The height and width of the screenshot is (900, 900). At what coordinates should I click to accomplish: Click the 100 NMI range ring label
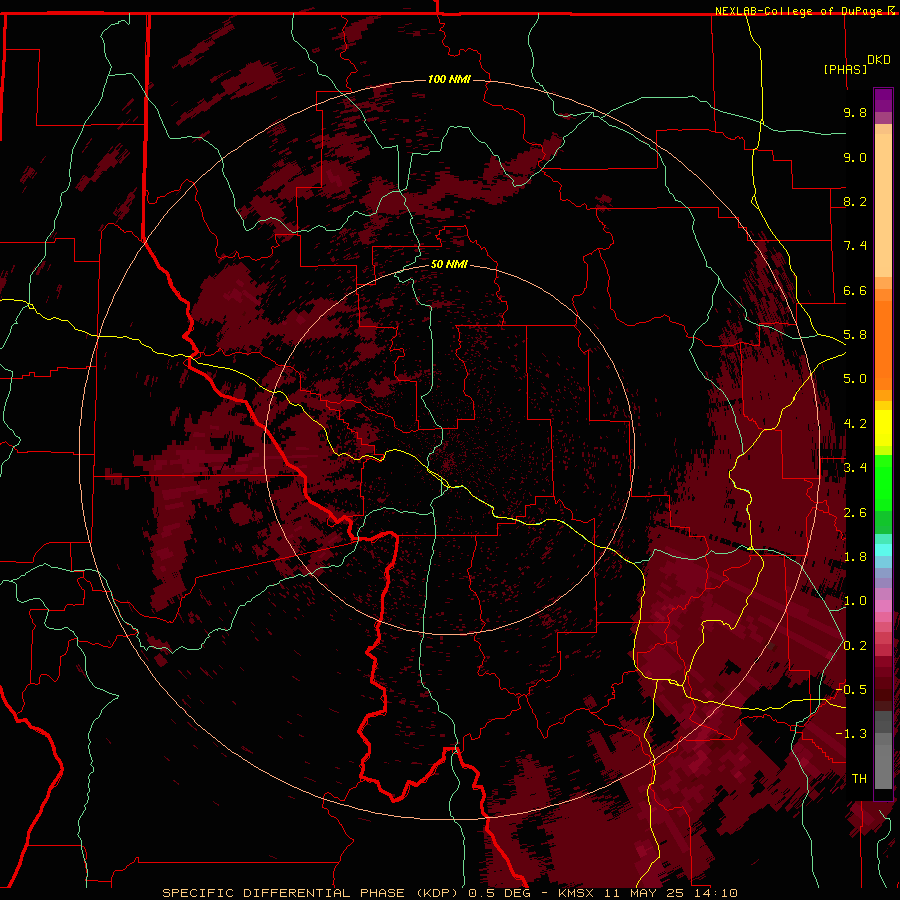click(x=449, y=79)
